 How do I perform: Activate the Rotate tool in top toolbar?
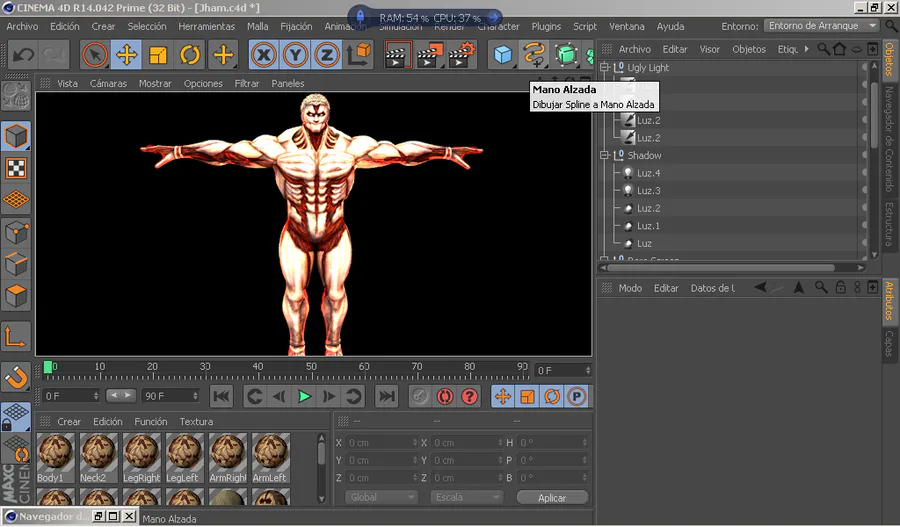(189, 55)
